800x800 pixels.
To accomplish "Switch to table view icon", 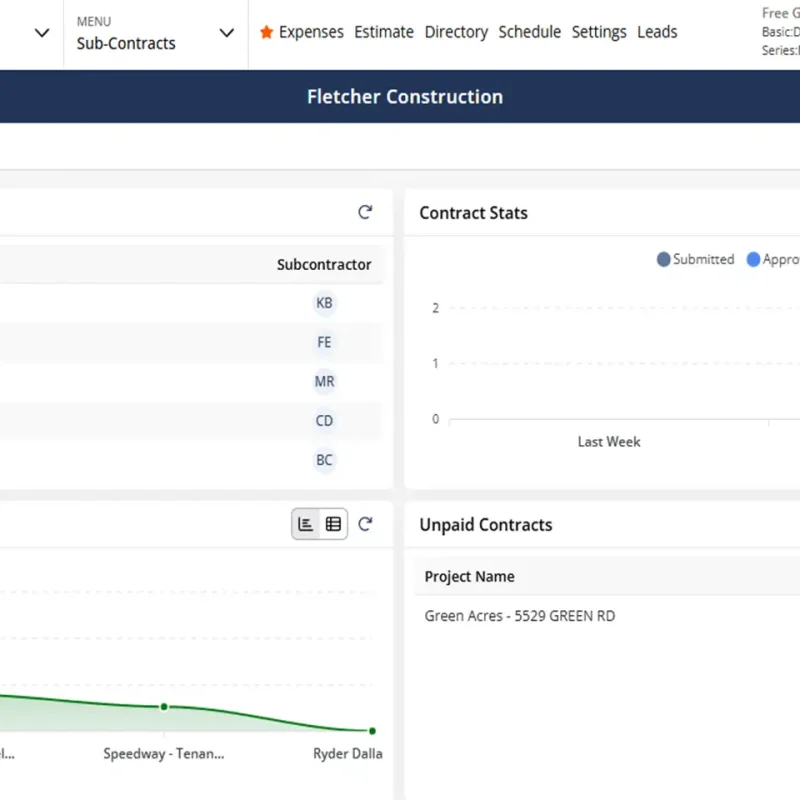I will 333,524.
